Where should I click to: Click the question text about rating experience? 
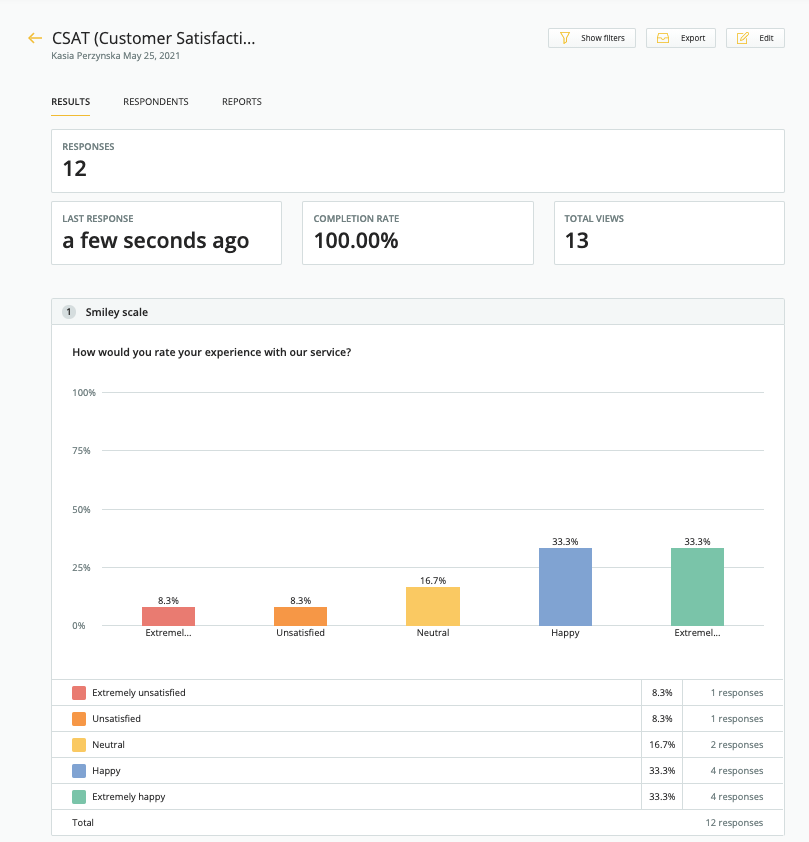click(x=212, y=352)
